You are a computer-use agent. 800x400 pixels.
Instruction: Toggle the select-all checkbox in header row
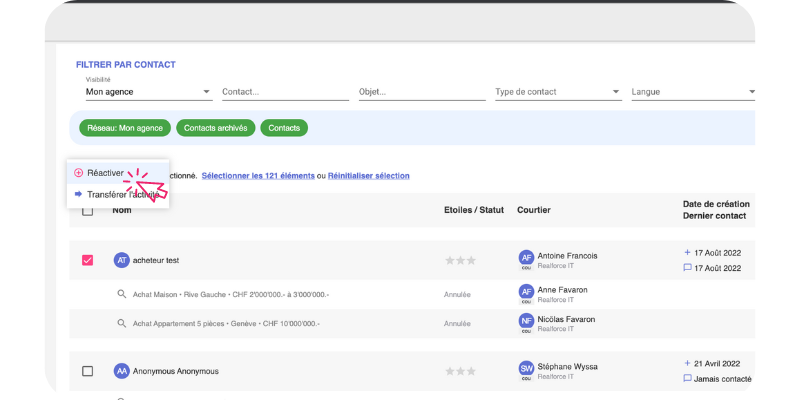88,210
